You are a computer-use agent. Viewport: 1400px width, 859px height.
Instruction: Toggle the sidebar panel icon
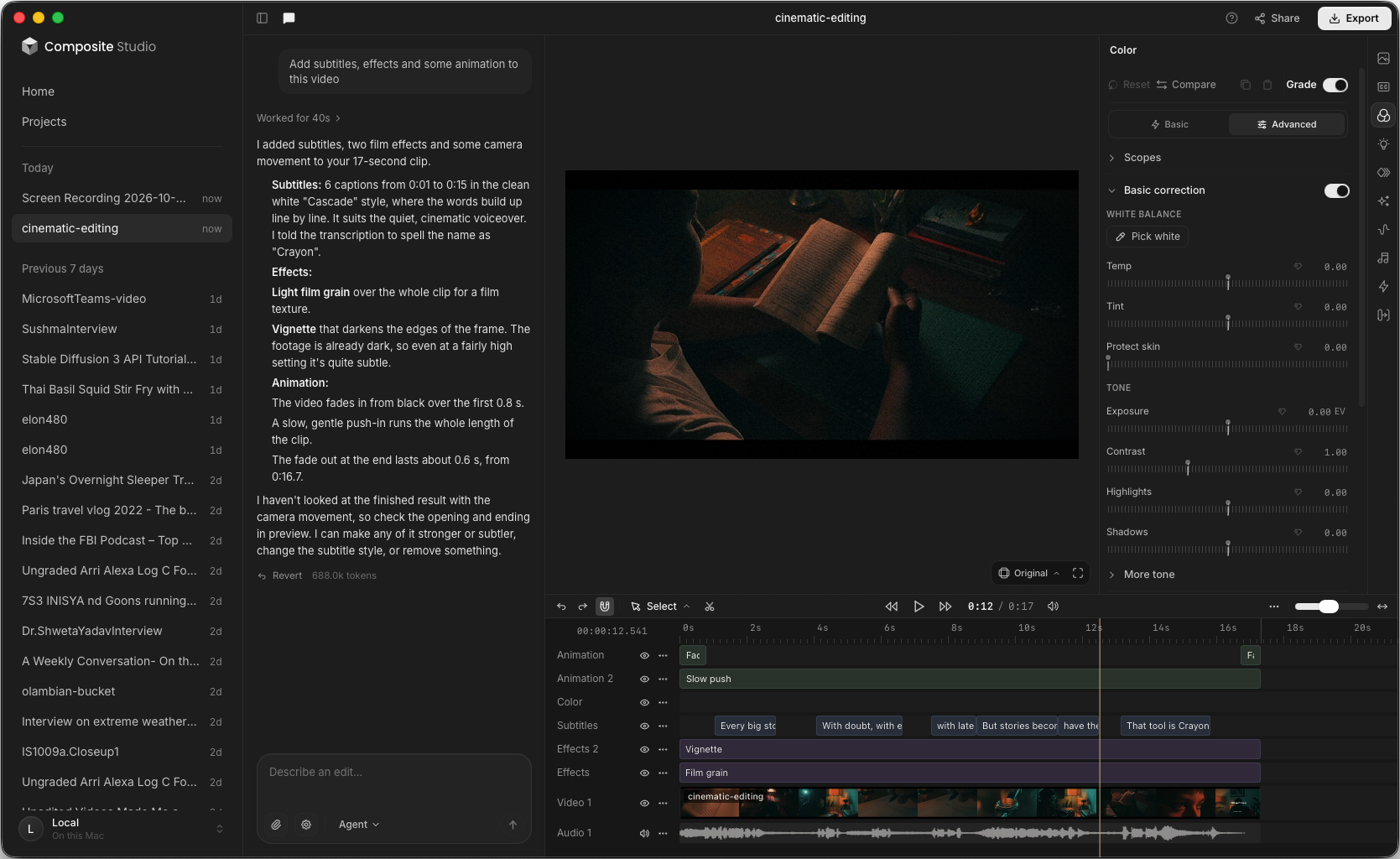(x=262, y=18)
